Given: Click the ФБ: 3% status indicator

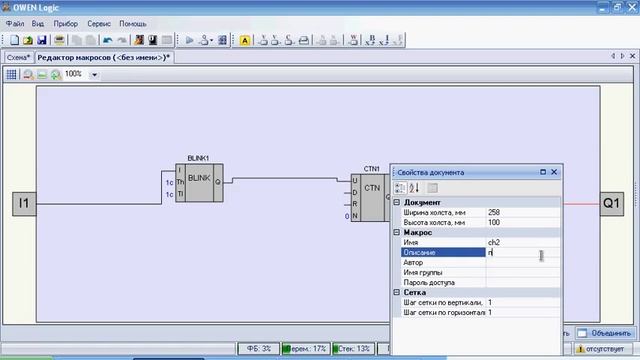Looking at the screenshot, I should click(x=259, y=349).
